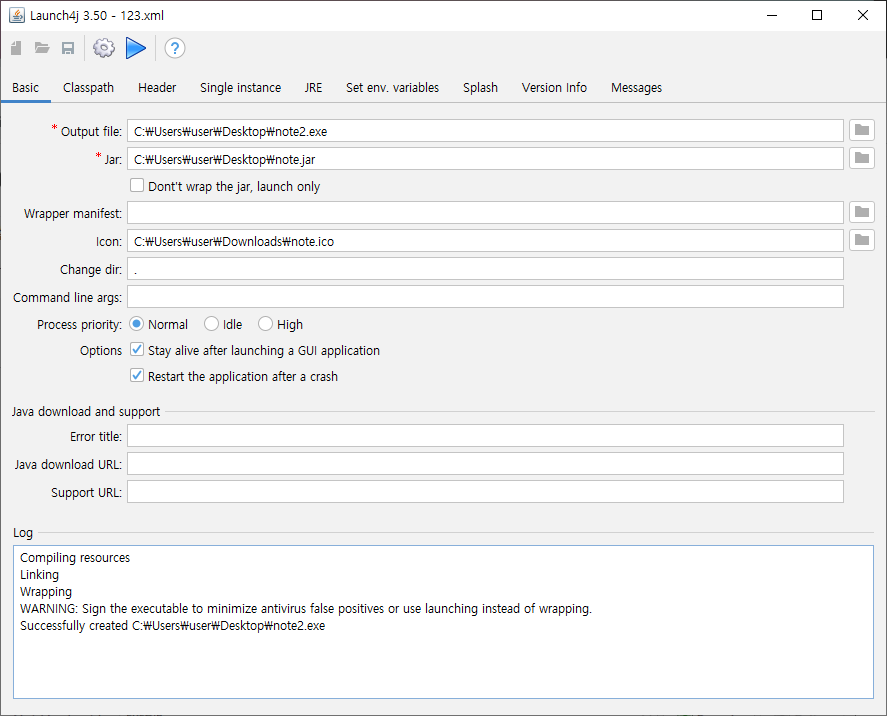Focus the Command line args field

(x=485, y=296)
